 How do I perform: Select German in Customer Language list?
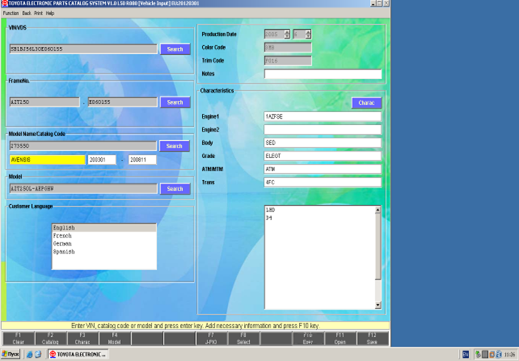[62, 244]
